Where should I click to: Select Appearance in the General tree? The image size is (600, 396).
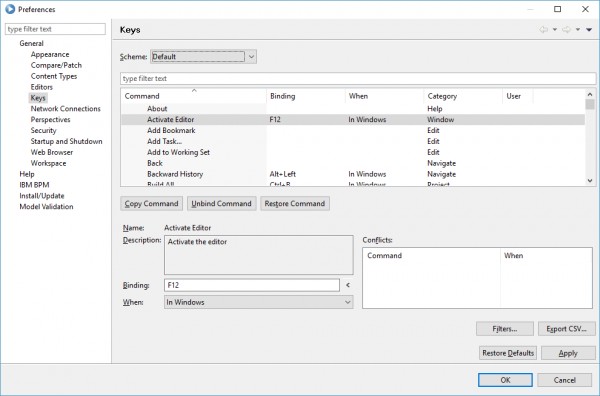click(50, 54)
